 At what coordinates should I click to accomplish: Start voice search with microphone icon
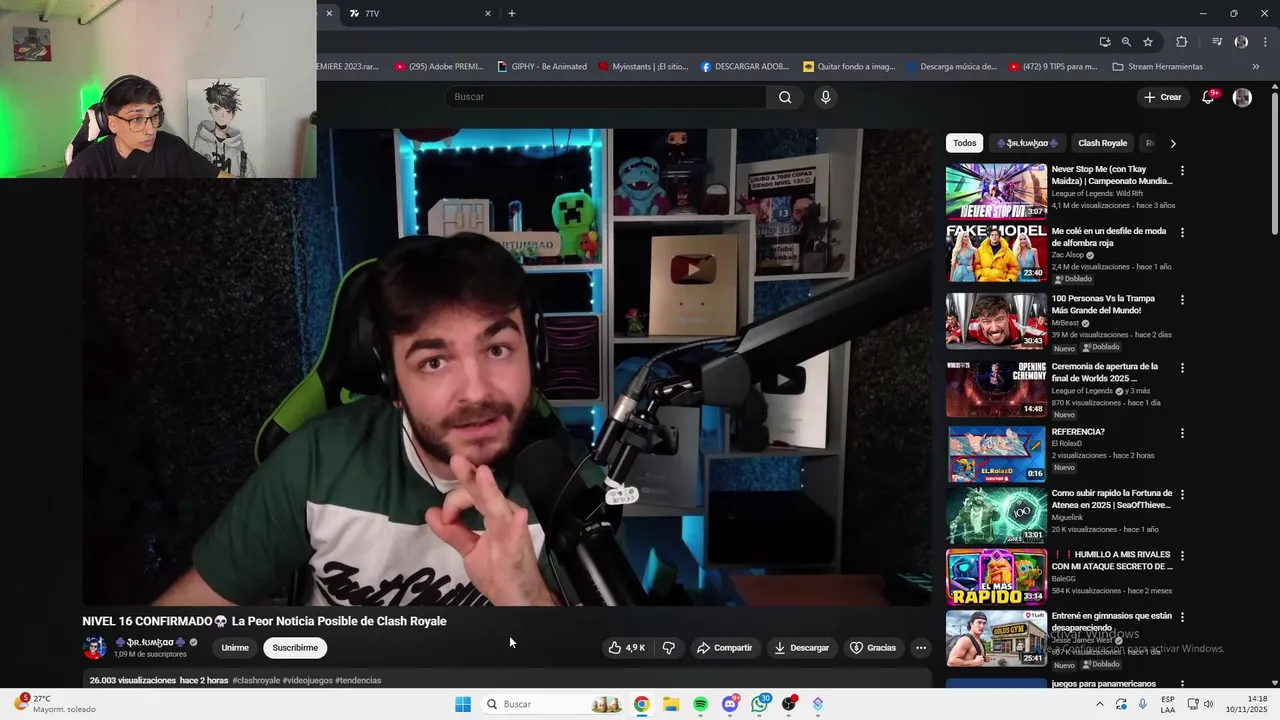coord(825,97)
